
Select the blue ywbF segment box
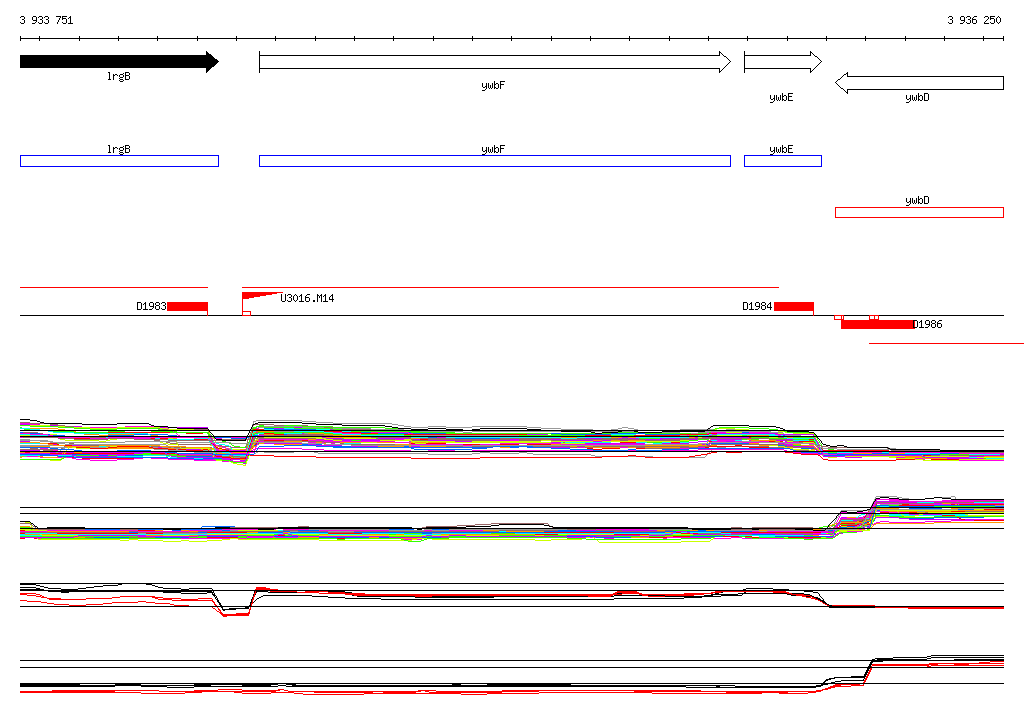(x=495, y=161)
